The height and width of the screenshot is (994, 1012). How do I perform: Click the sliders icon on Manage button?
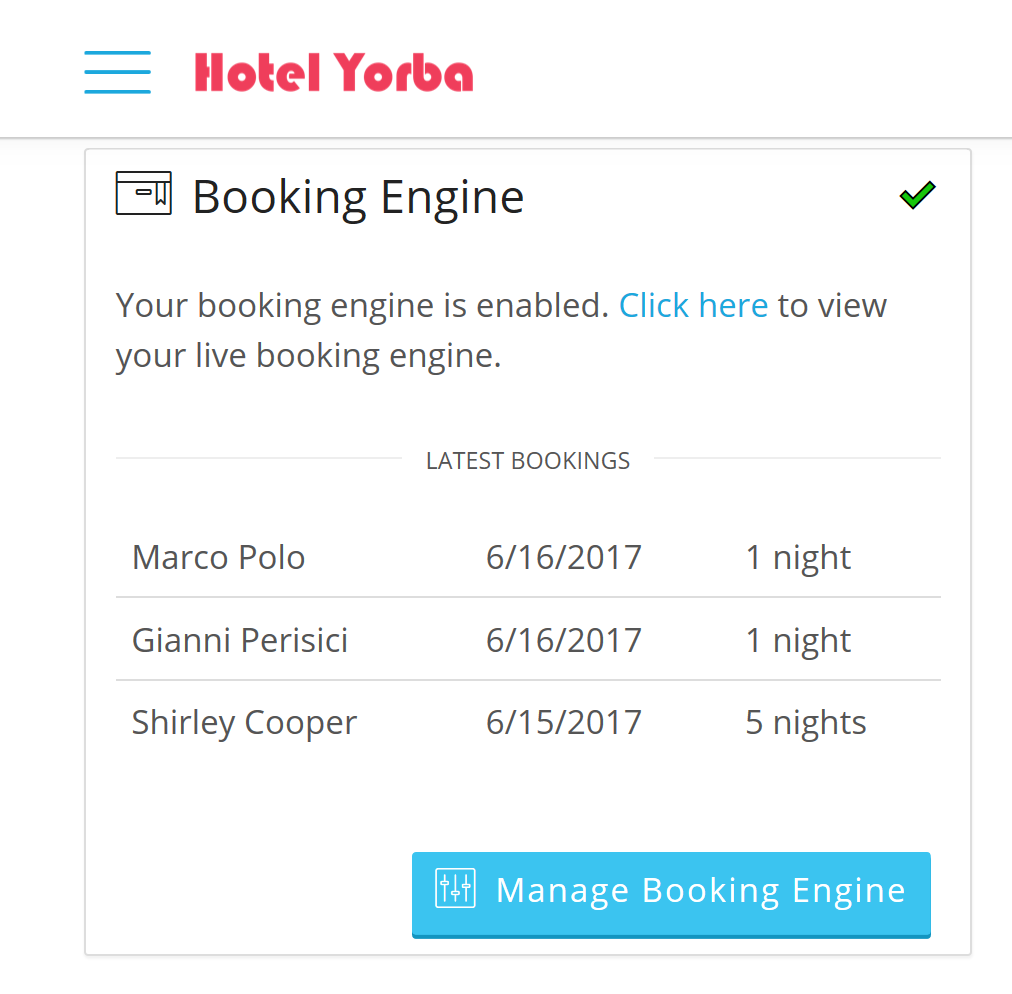(456, 889)
